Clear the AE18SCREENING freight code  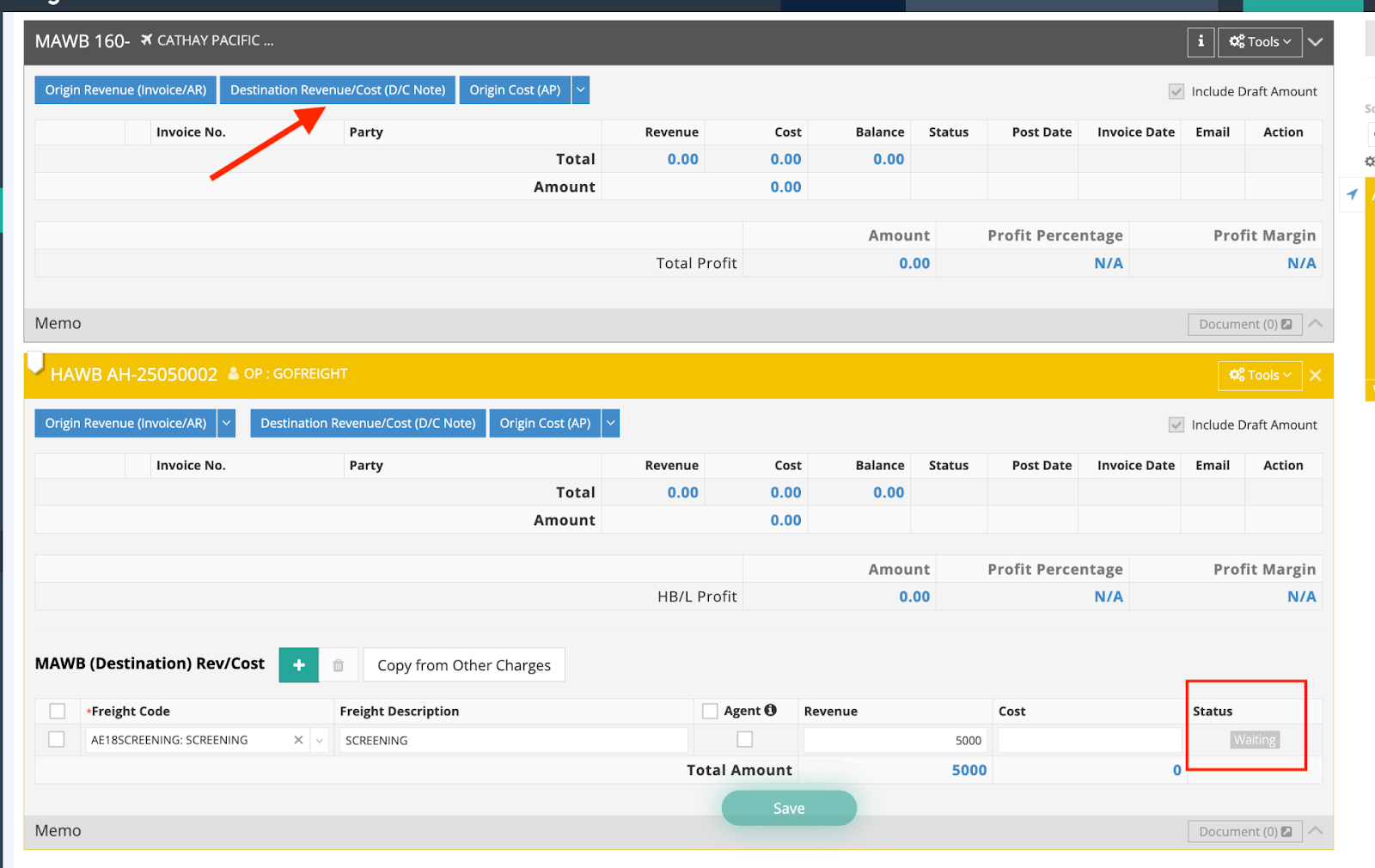[x=298, y=740]
